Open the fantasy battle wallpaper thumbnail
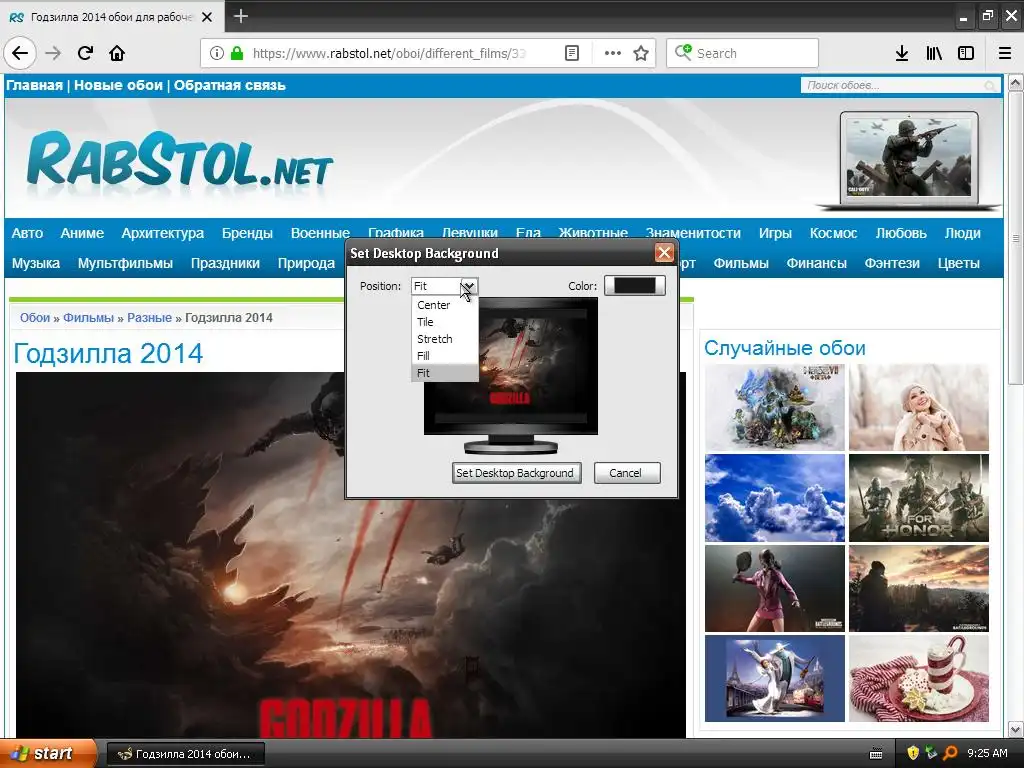 coord(775,408)
